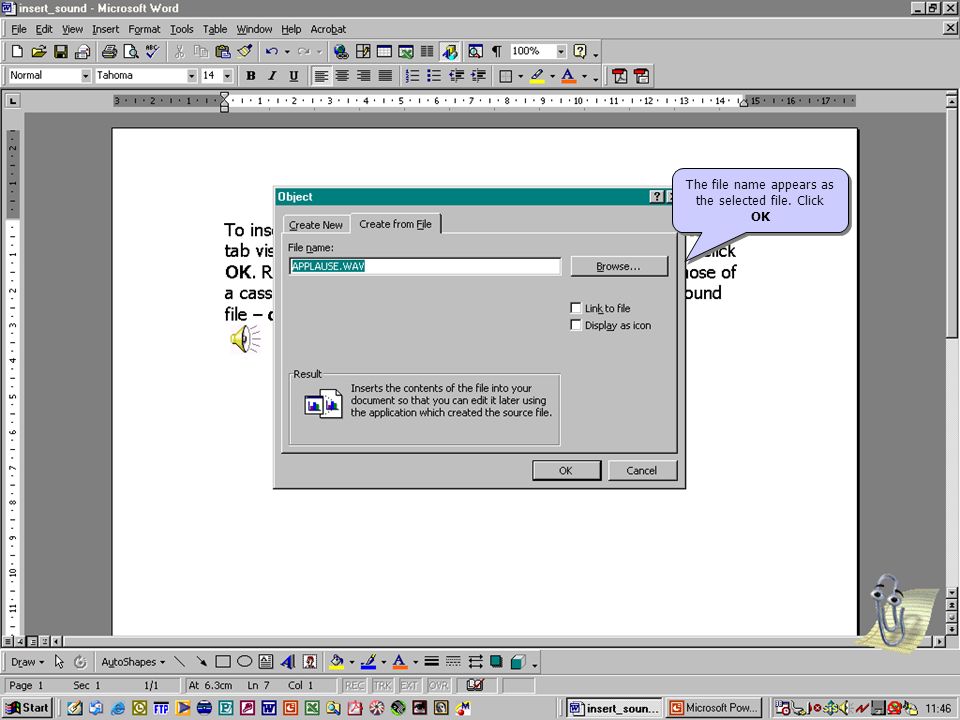Viewport: 960px width, 720px height.
Task: Insert a Text Box from Drawing toolbar
Action: point(266,662)
